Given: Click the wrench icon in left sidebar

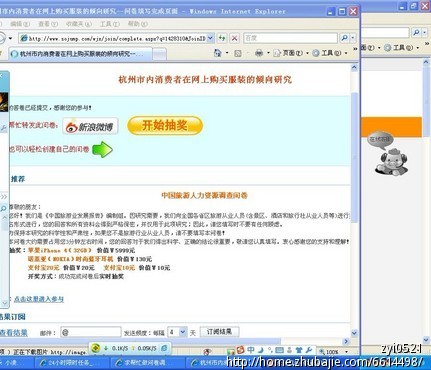Looking at the screenshot, I should (x=3, y=128).
